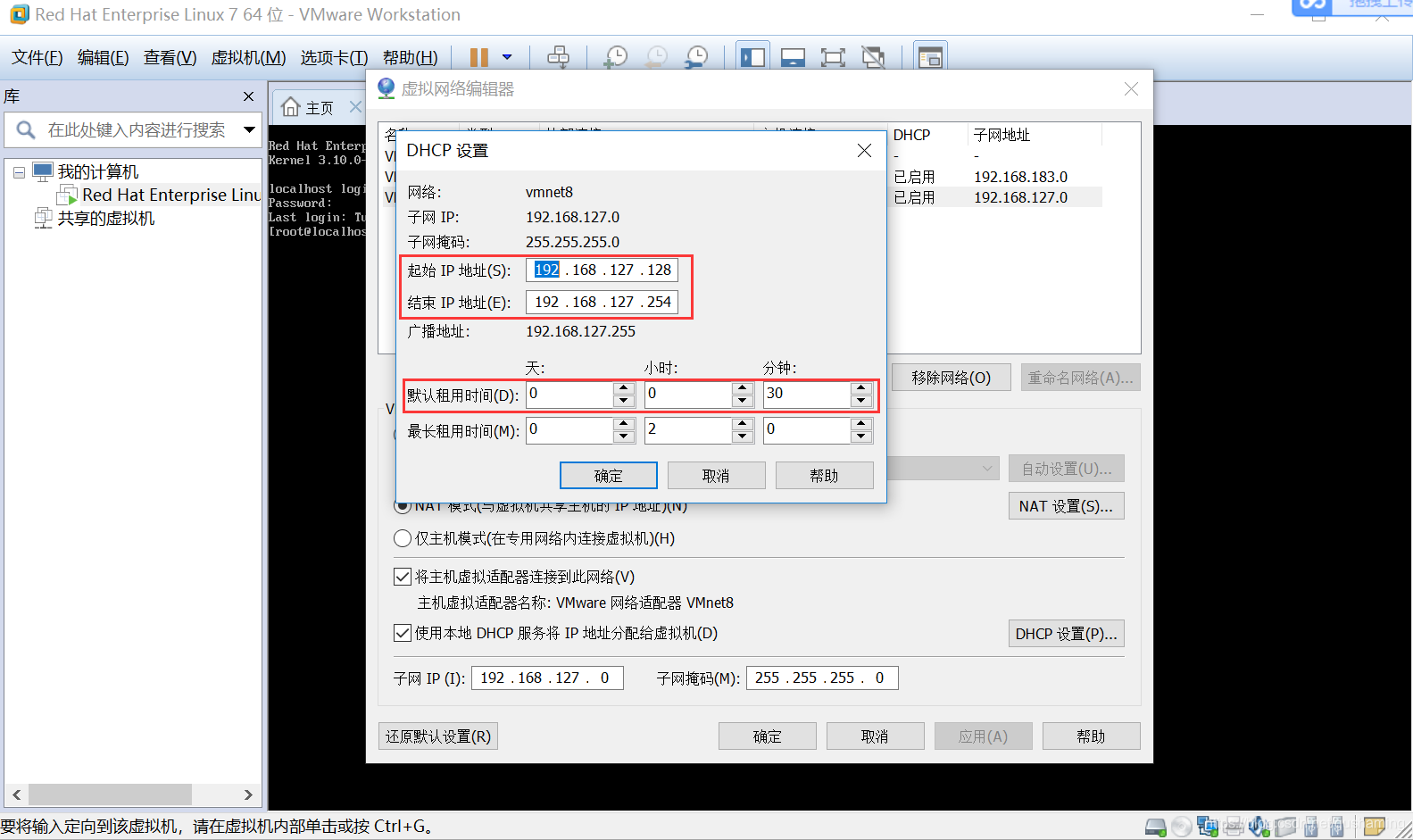
Task: Decrease max lease minutes spinner
Action: 860,437
